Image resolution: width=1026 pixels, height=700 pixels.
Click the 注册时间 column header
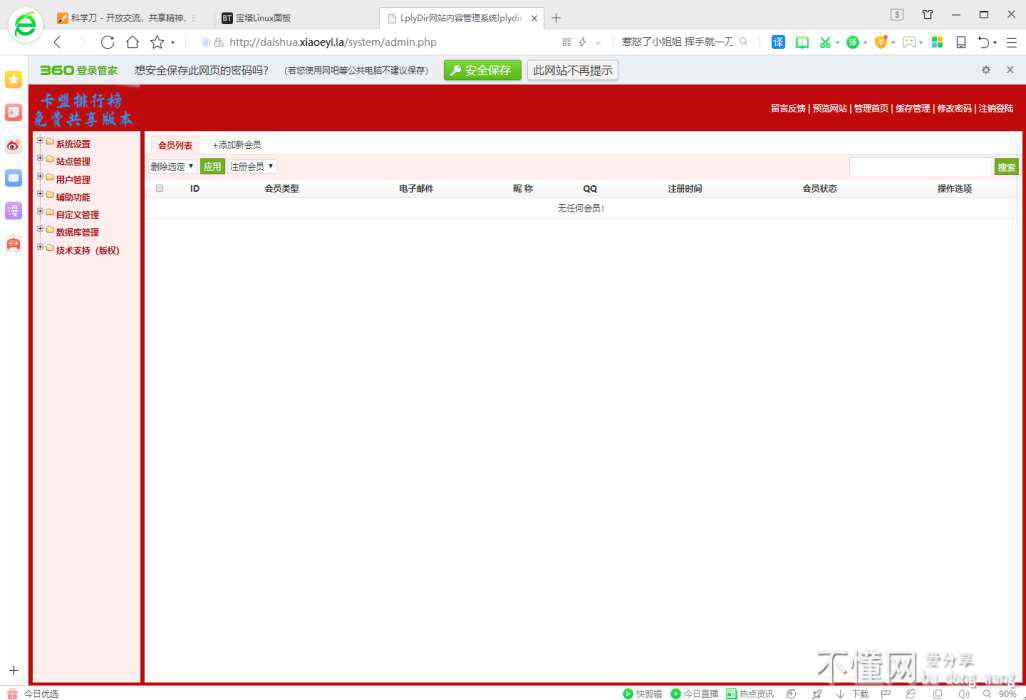point(684,188)
